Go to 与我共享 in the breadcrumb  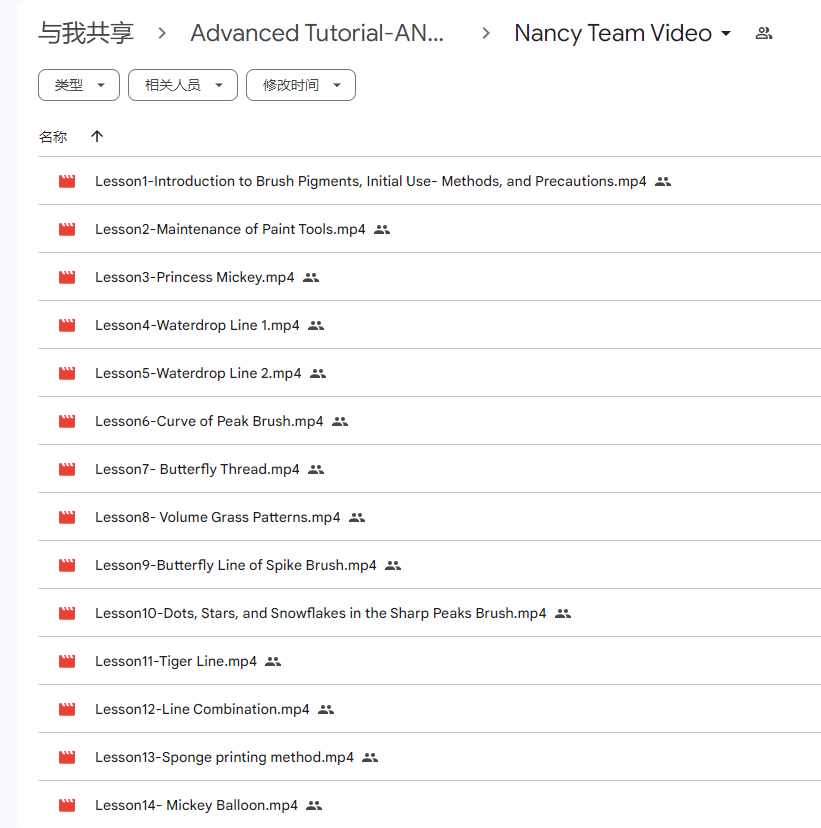click(86, 33)
